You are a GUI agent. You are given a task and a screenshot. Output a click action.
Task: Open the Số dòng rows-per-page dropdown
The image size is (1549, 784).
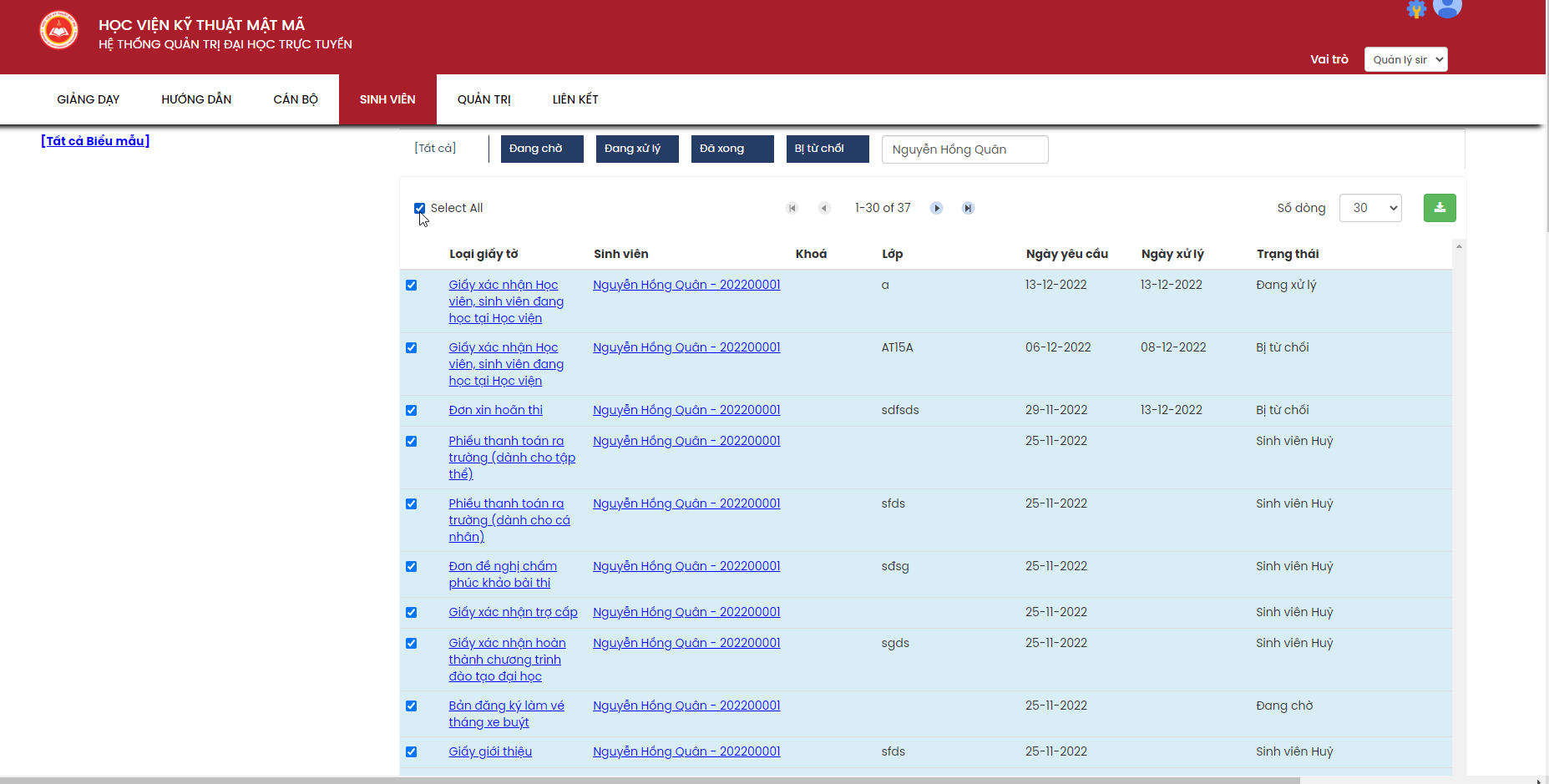[x=1370, y=208]
